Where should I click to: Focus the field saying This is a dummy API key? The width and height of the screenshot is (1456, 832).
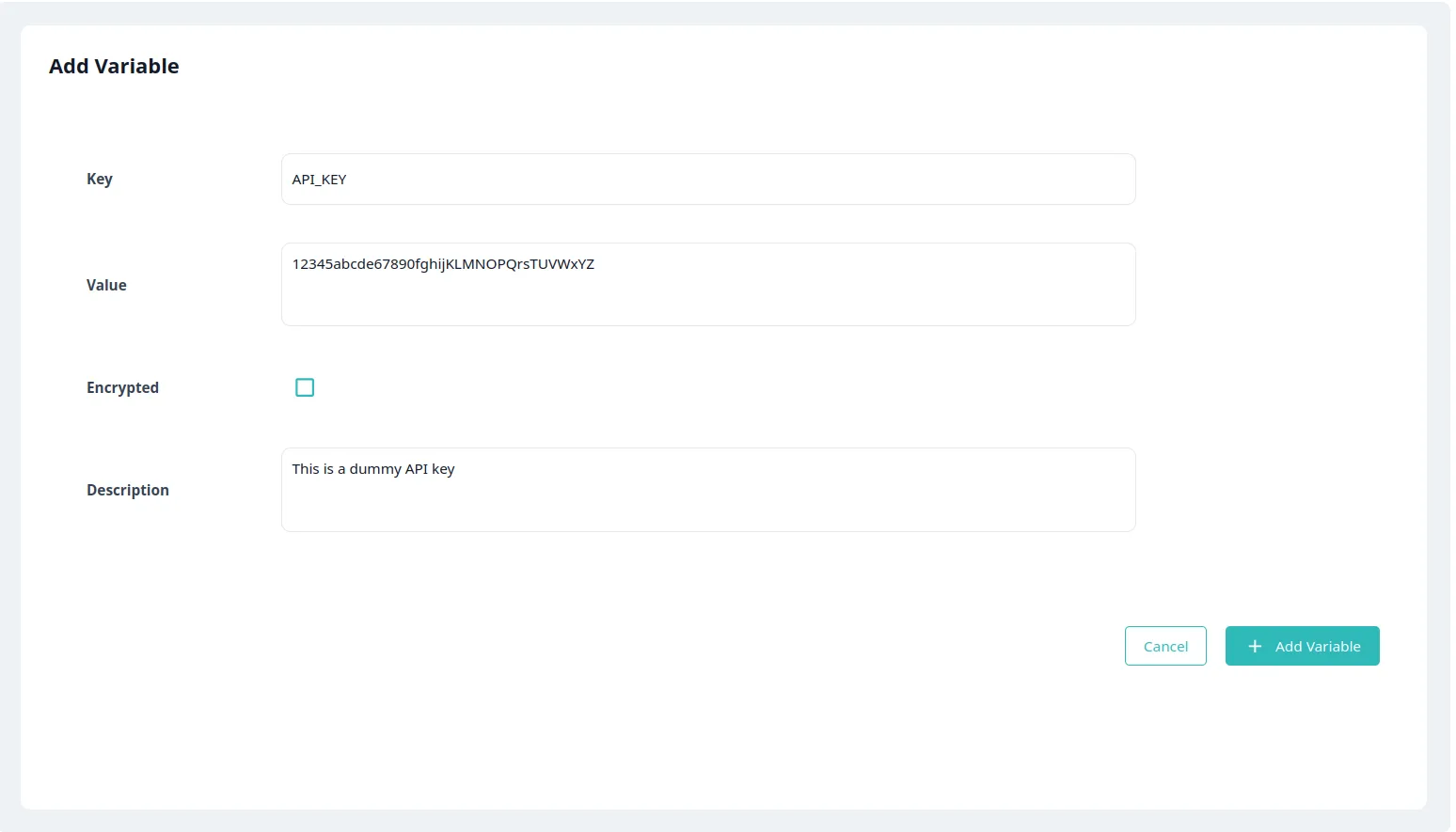point(707,489)
